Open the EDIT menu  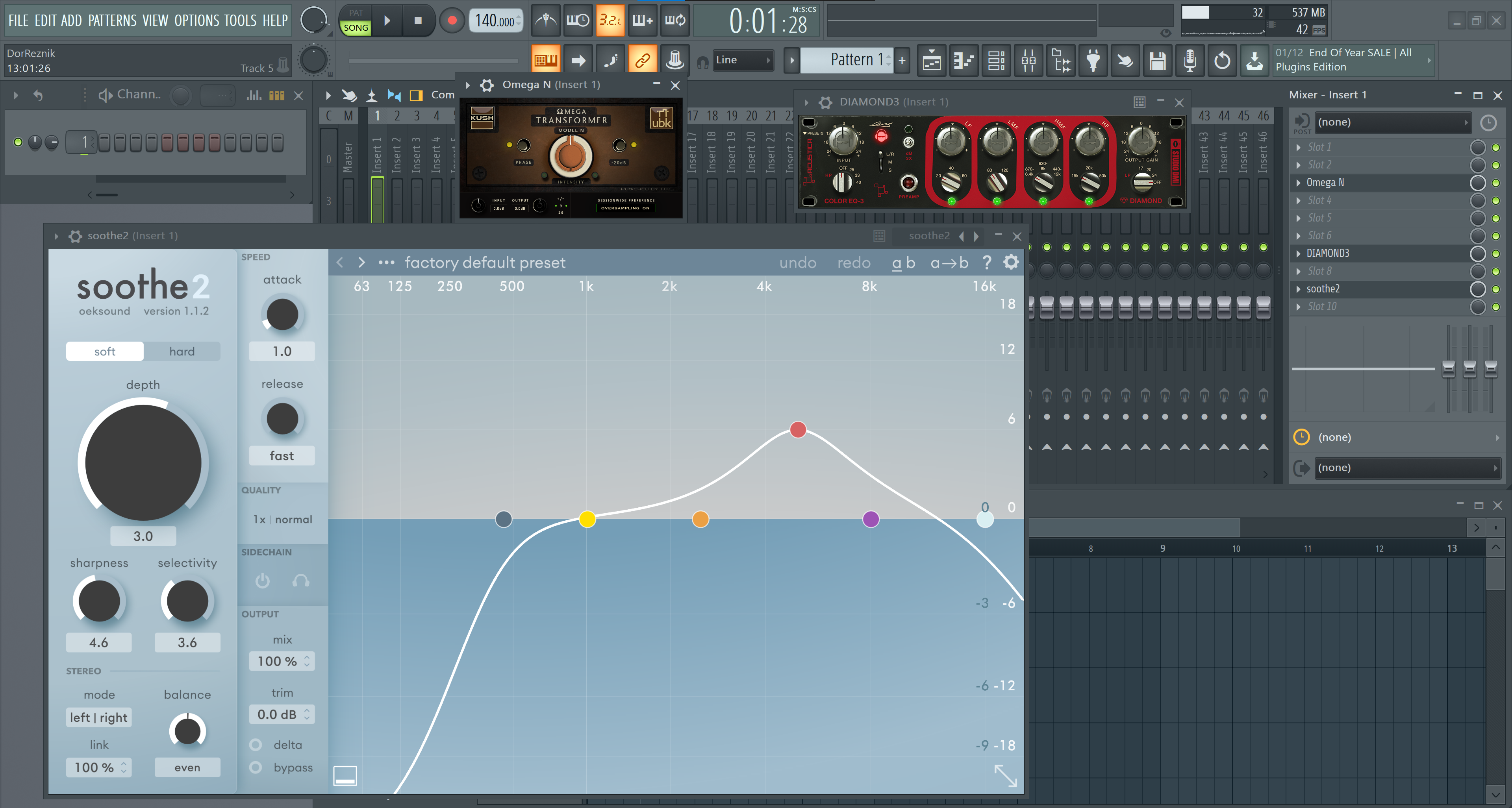(x=45, y=20)
